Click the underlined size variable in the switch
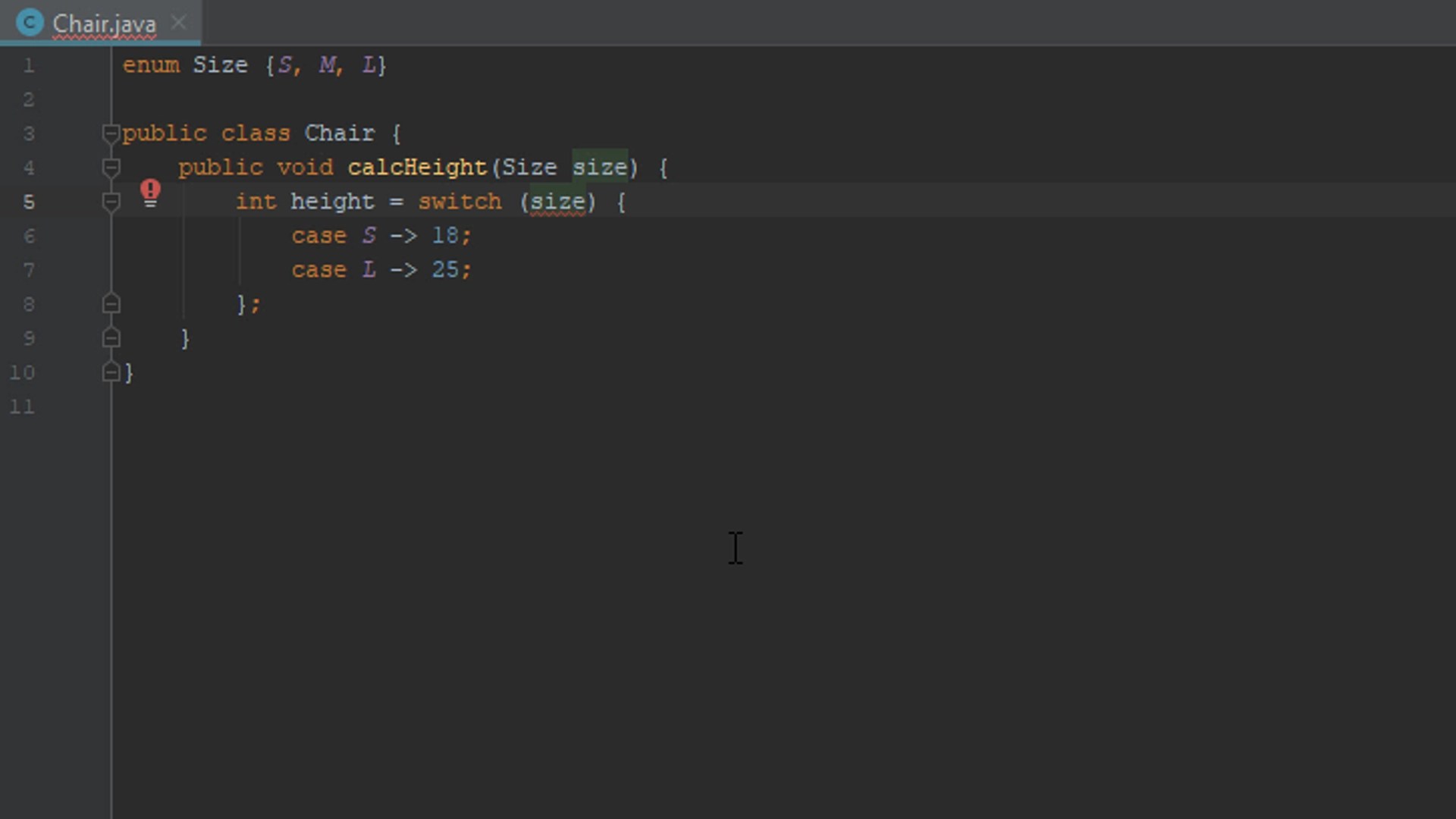 (x=557, y=202)
